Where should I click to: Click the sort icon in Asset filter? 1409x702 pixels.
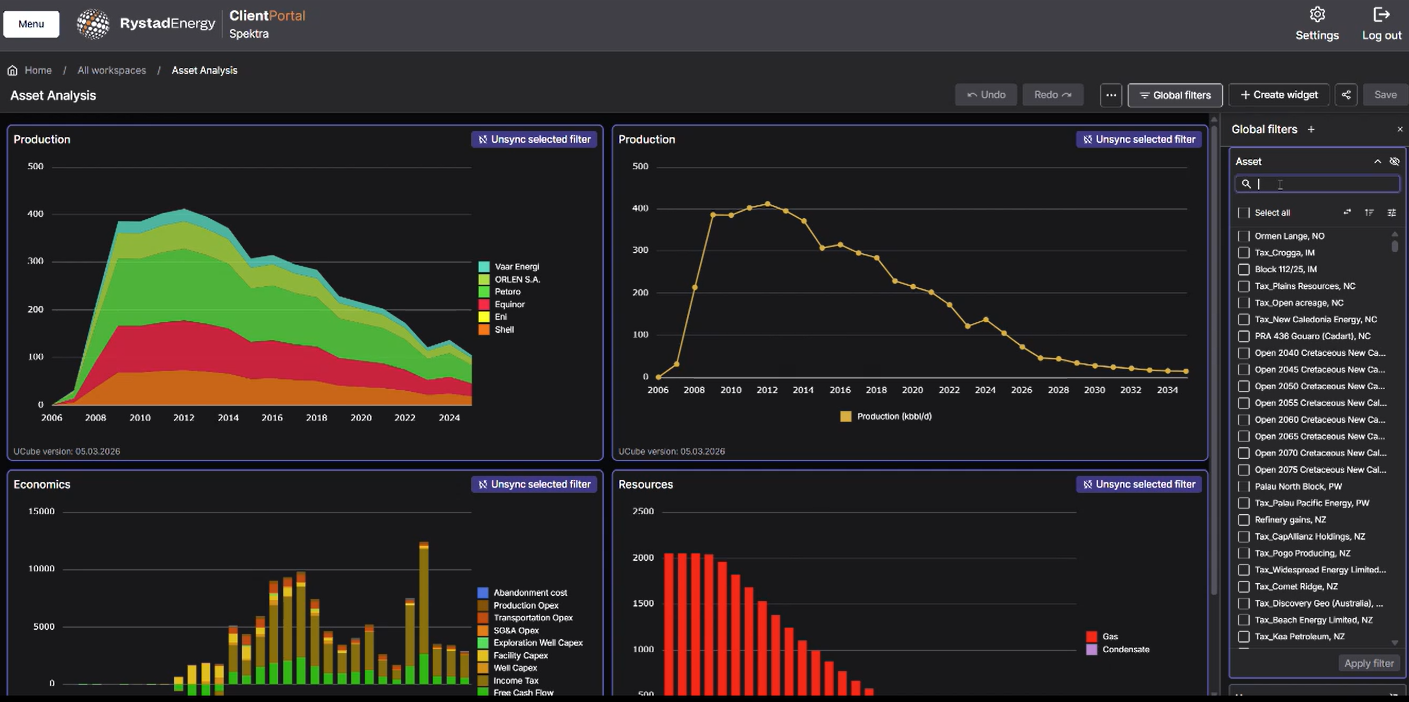tap(1369, 212)
